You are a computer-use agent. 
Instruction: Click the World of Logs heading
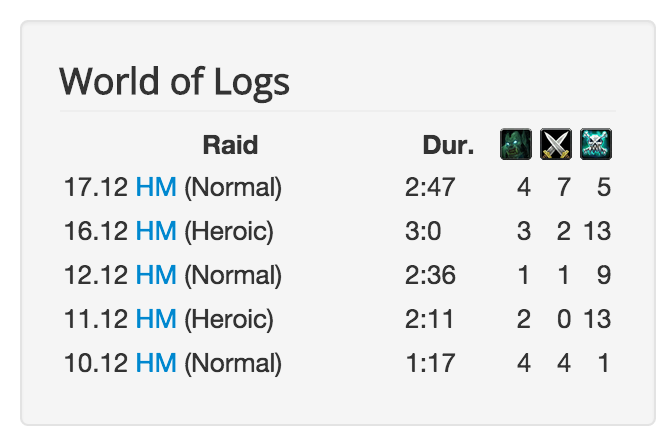coord(174,82)
